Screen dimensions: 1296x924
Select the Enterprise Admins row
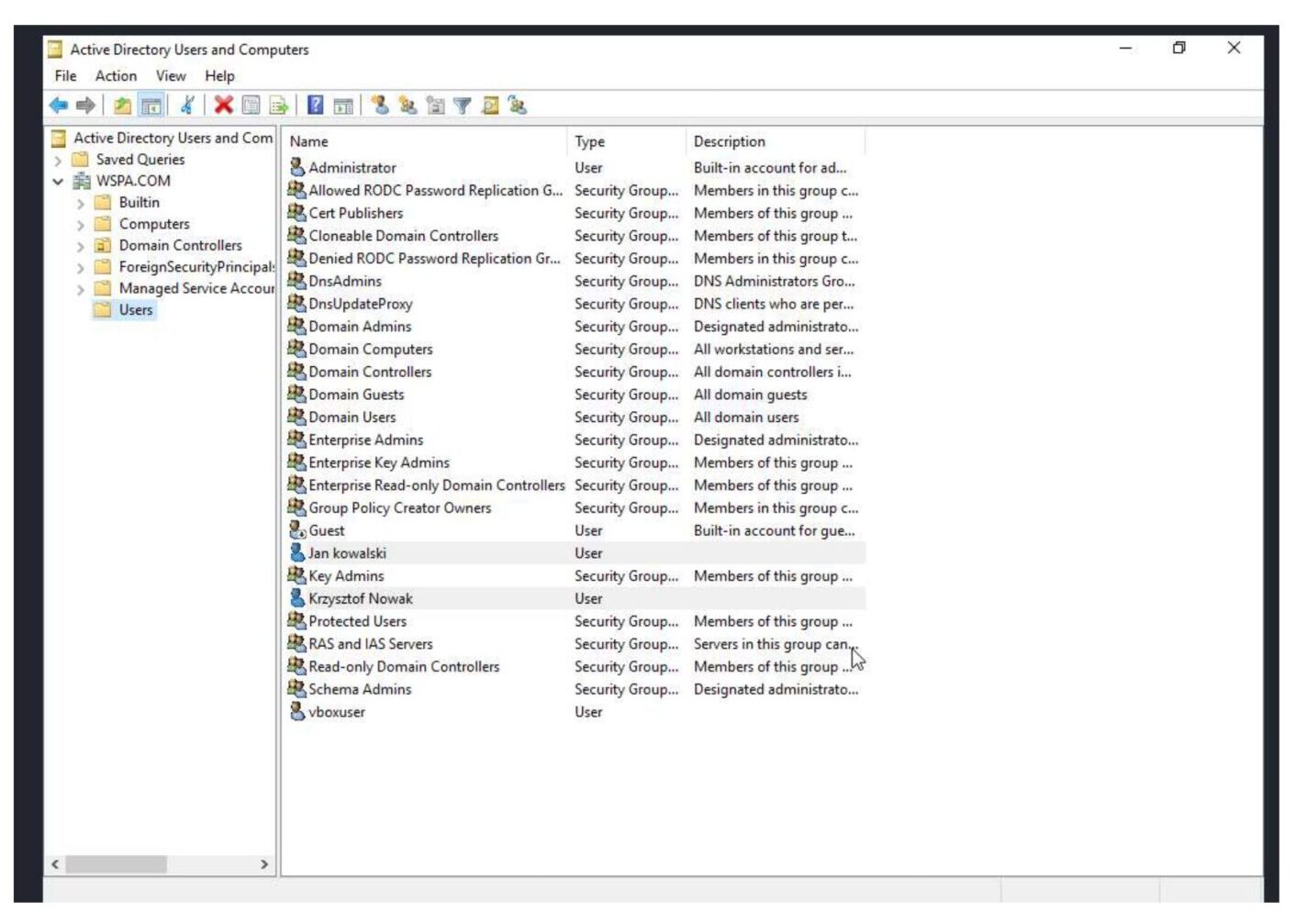pos(575,440)
